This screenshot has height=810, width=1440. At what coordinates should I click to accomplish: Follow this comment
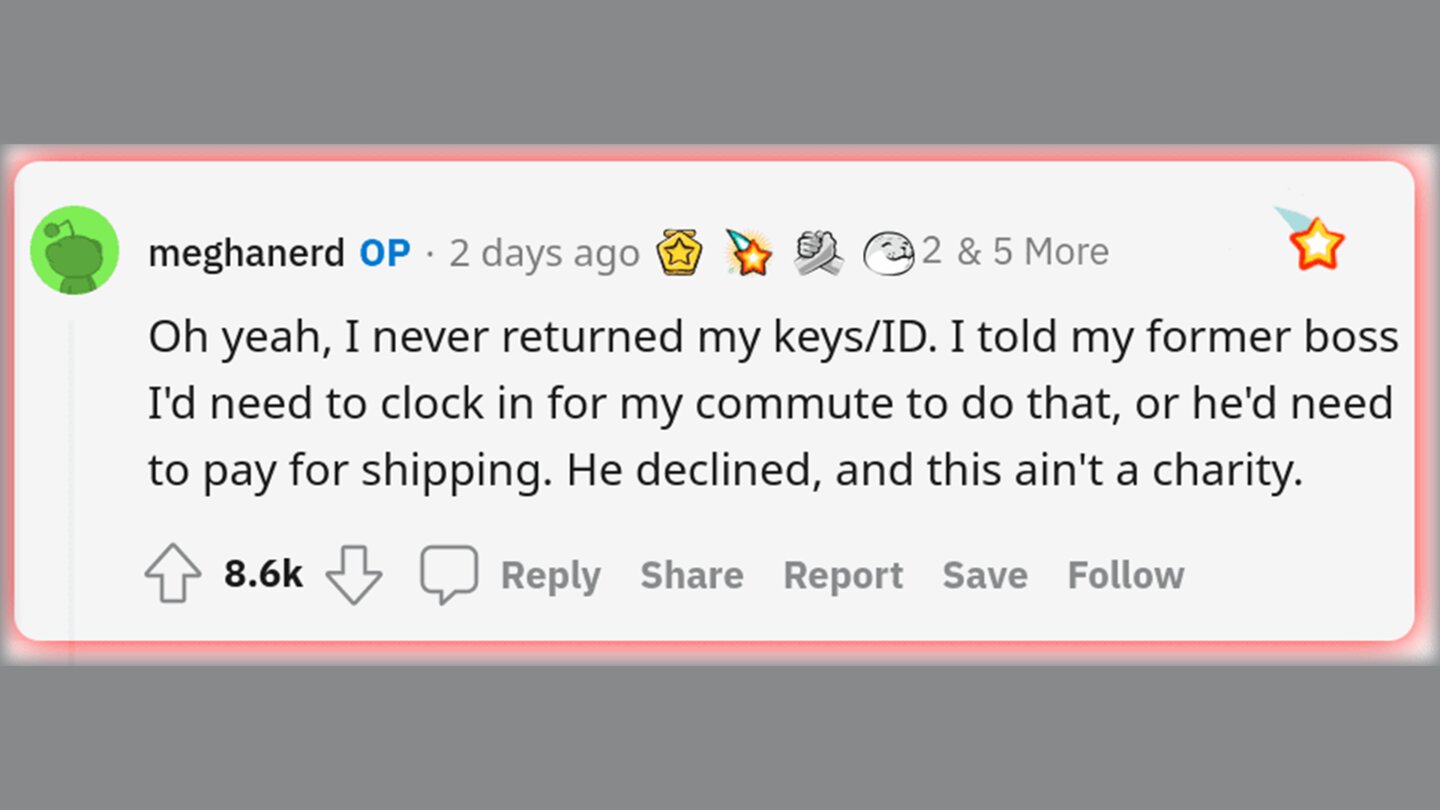point(1125,575)
